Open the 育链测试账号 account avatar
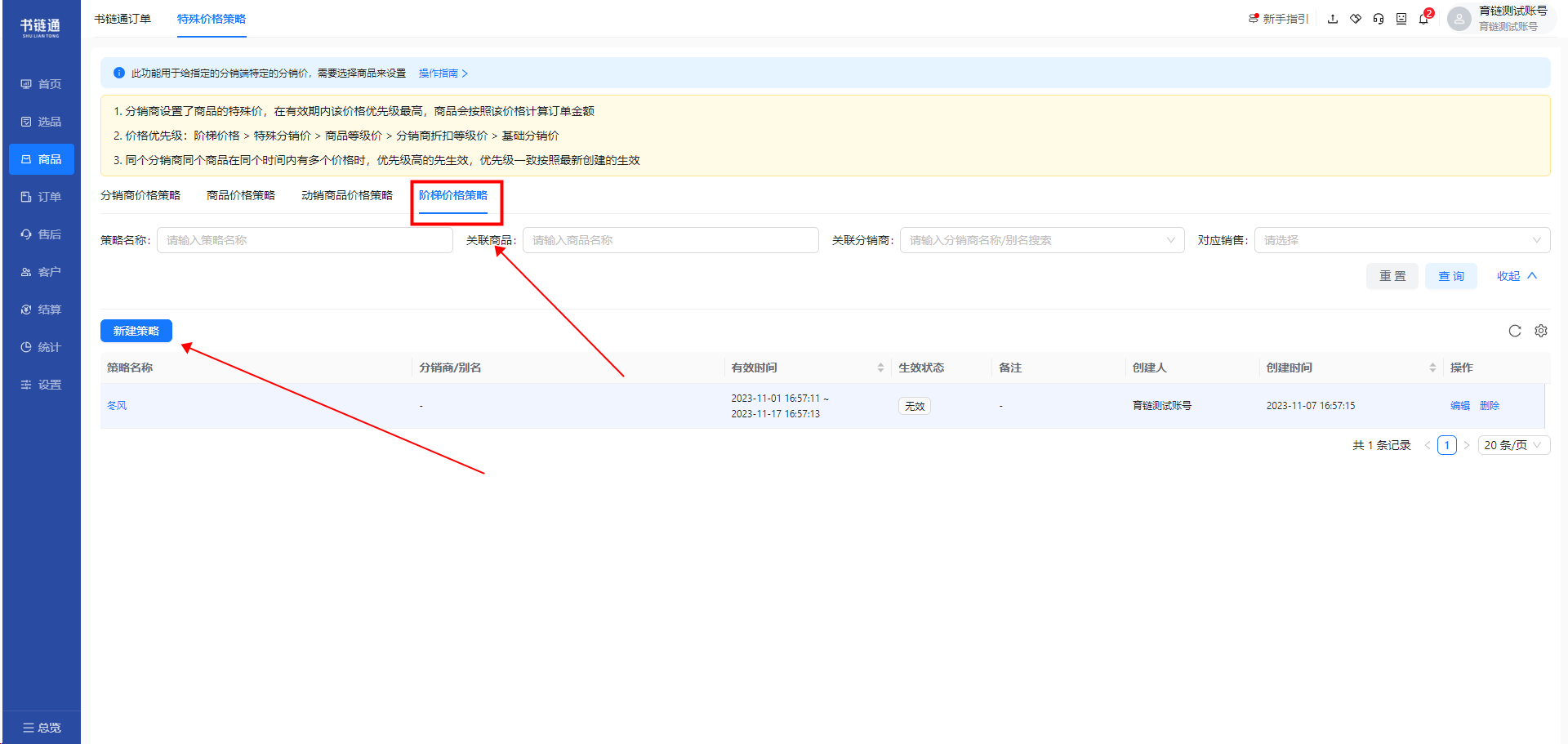This screenshot has width=1568, height=744. pyautogui.click(x=1459, y=19)
